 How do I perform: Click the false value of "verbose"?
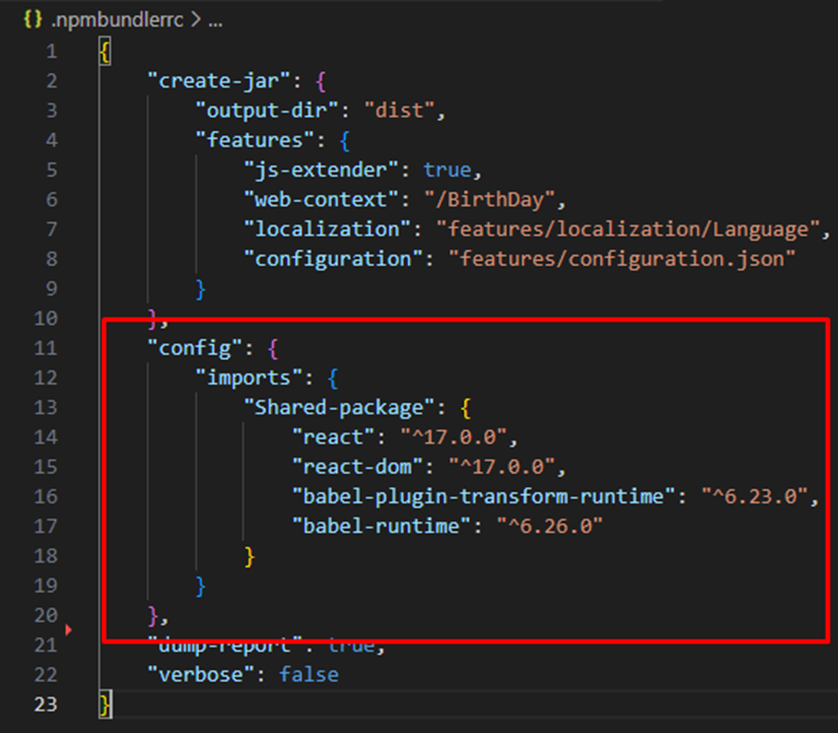click(x=308, y=675)
